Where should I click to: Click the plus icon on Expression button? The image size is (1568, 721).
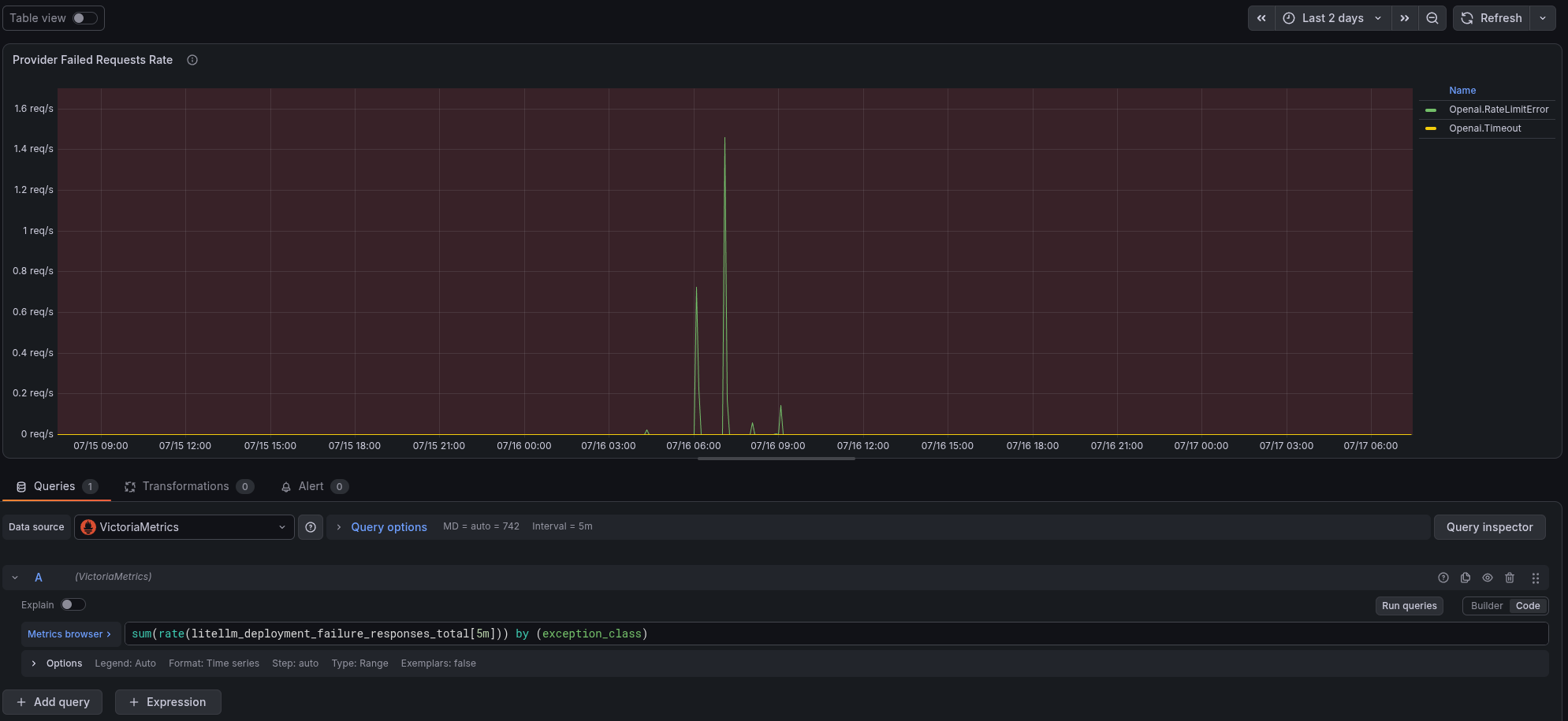click(x=134, y=702)
